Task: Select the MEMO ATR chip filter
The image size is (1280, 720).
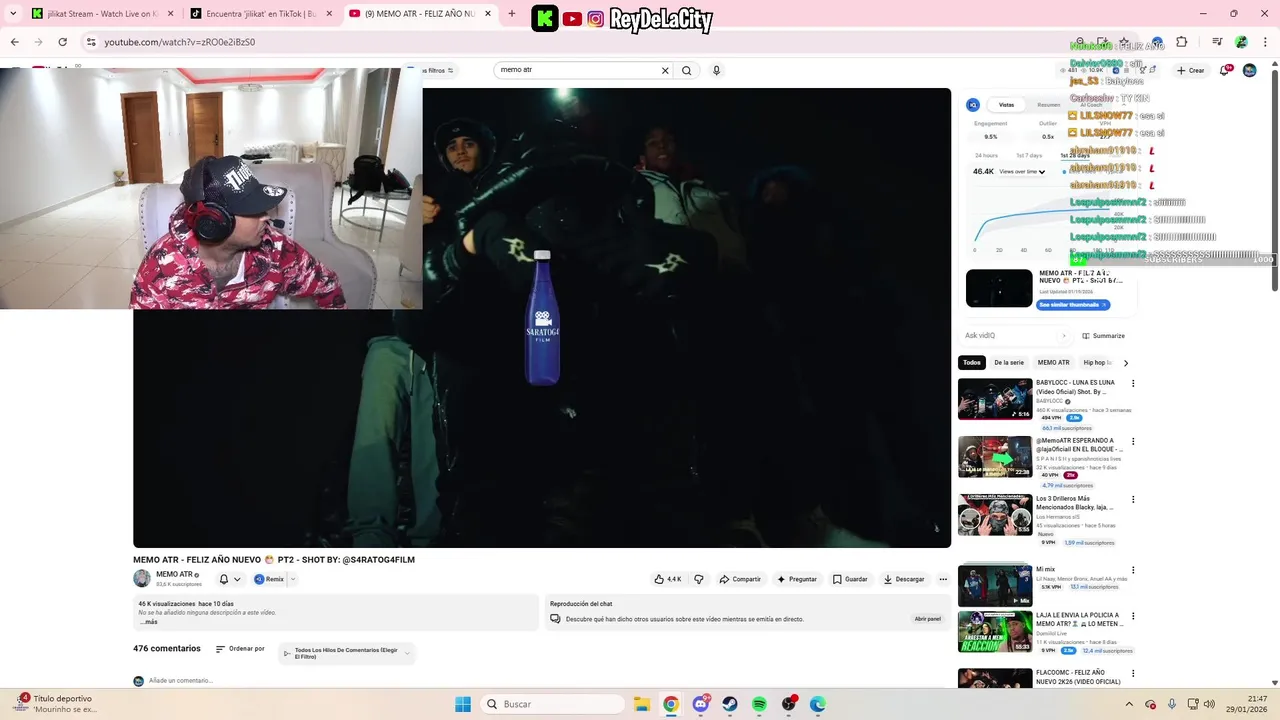Action: (x=1053, y=363)
